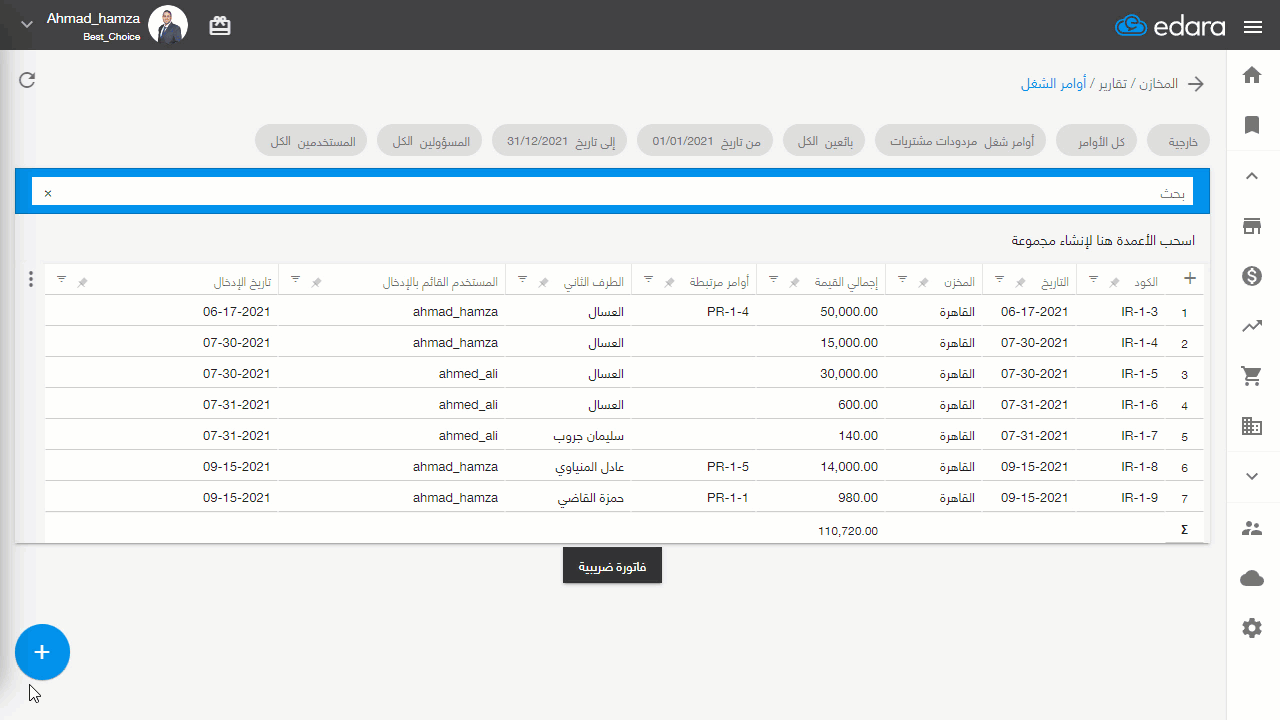Select the خارجية filter chip
The height and width of the screenshot is (720, 1280).
tap(1179, 141)
